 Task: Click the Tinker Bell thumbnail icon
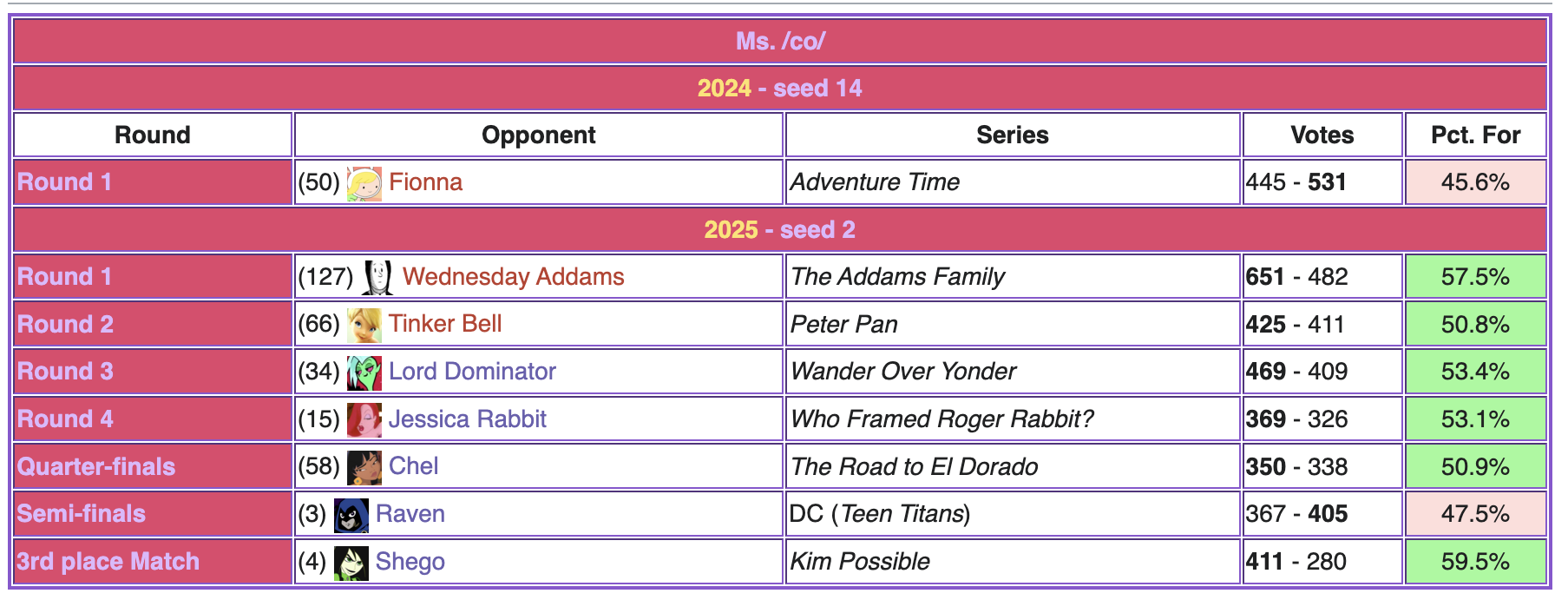click(364, 326)
